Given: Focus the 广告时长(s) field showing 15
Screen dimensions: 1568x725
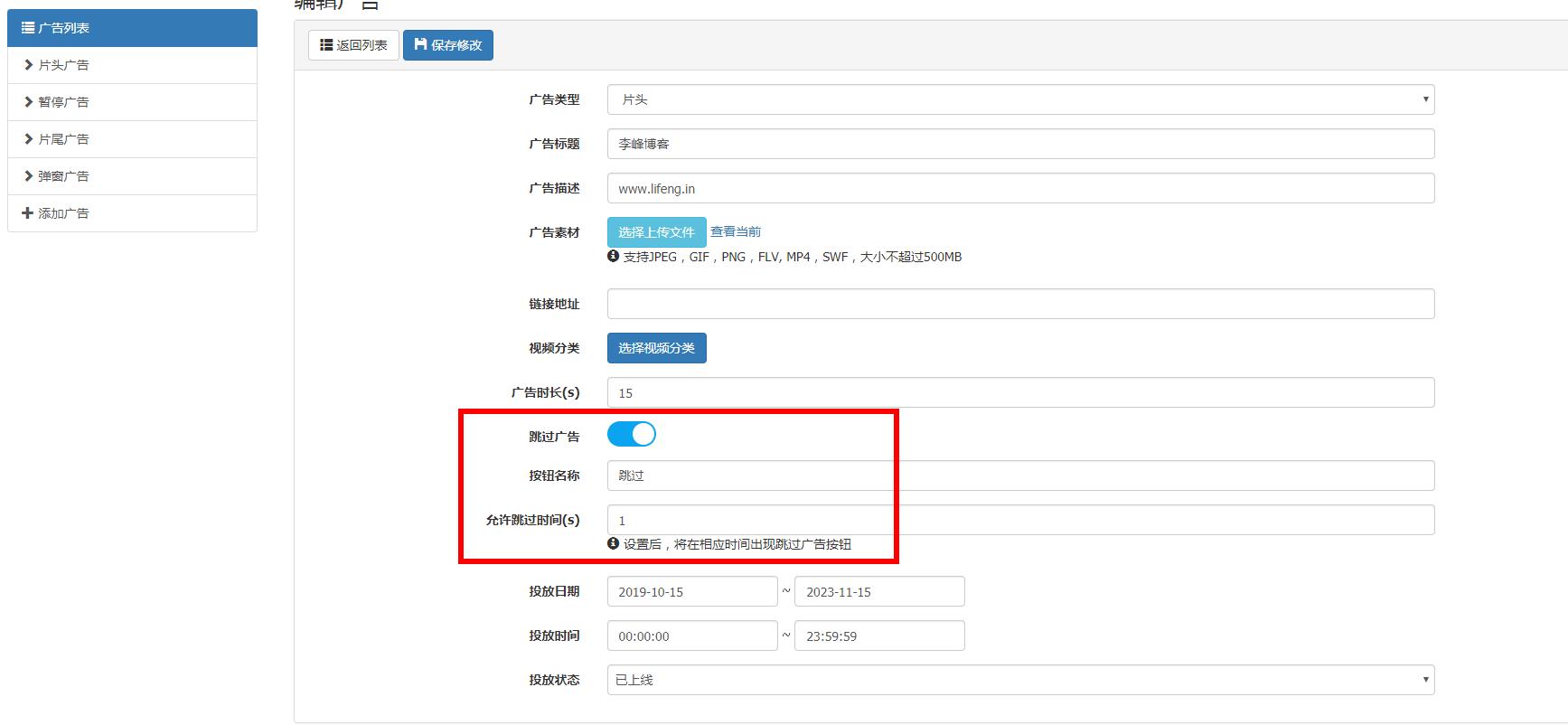Looking at the screenshot, I should (x=1020, y=392).
